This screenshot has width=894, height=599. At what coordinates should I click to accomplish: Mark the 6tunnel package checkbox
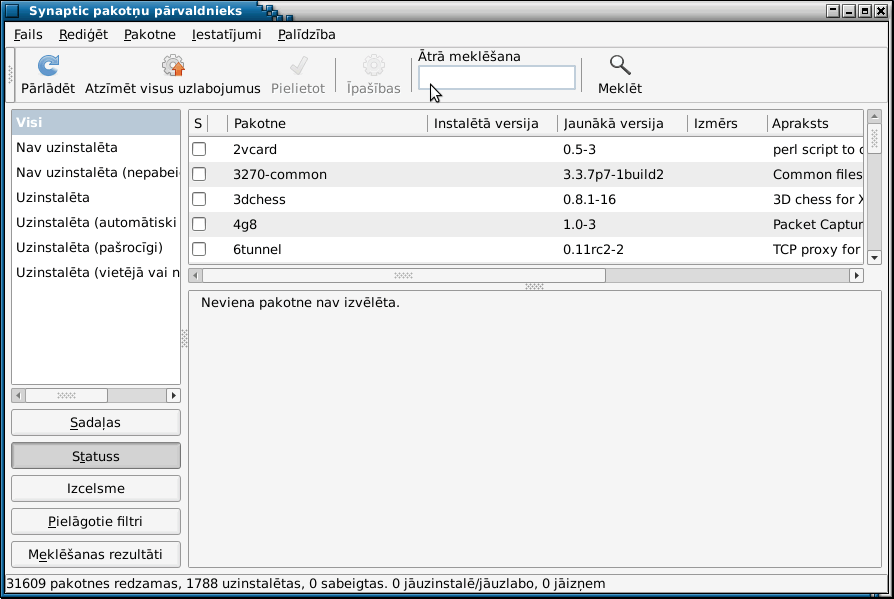click(x=199, y=249)
